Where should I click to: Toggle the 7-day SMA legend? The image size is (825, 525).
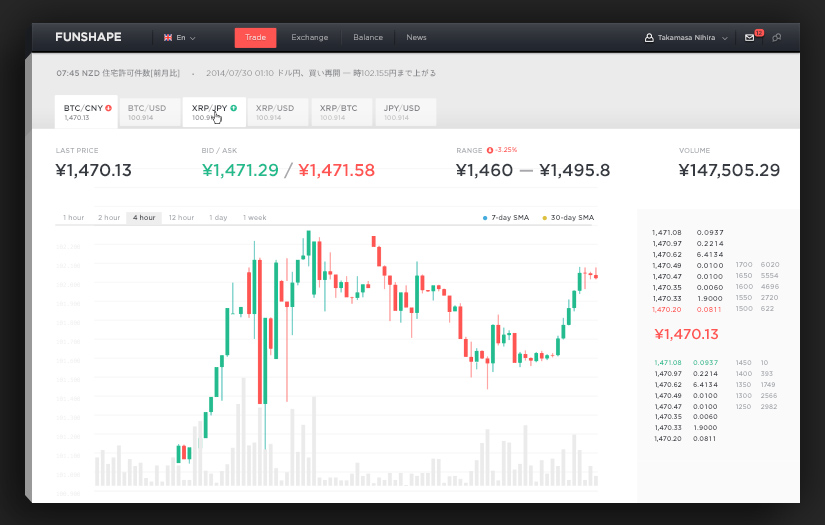(x=506, y=217)
